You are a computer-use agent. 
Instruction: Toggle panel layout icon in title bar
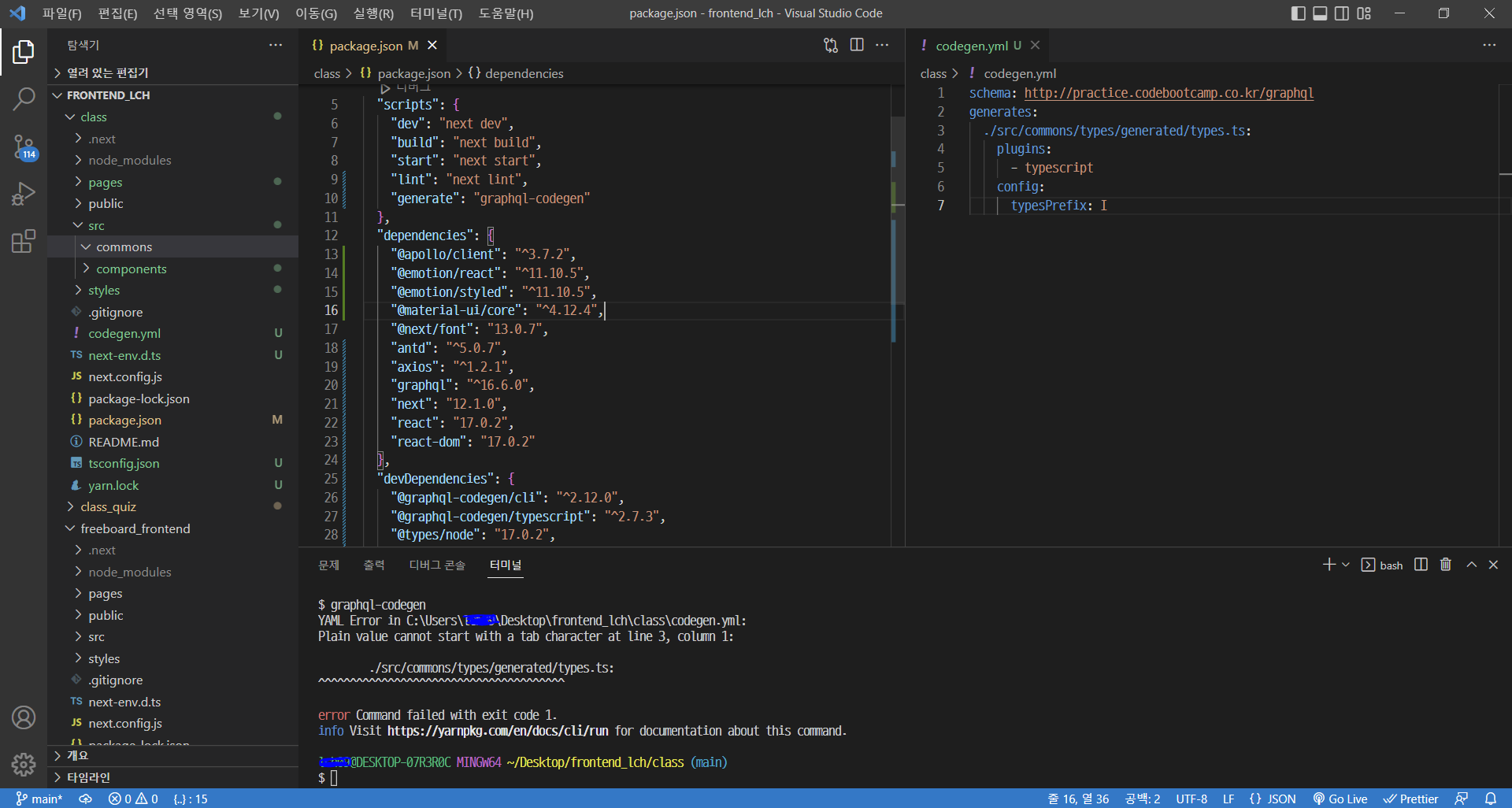coord(1321,13)
